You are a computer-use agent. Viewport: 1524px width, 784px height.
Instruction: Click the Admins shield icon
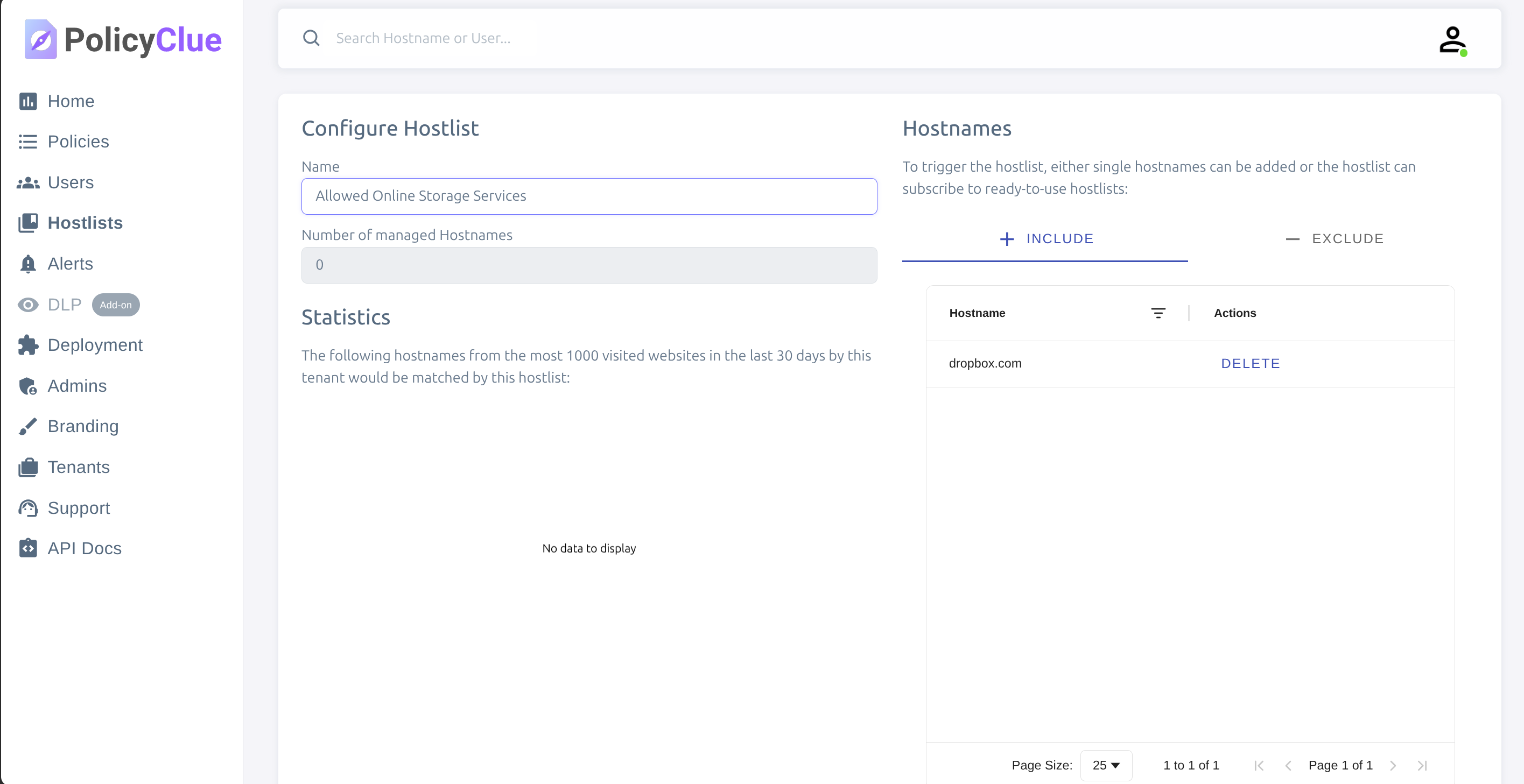tap(28, 386)
